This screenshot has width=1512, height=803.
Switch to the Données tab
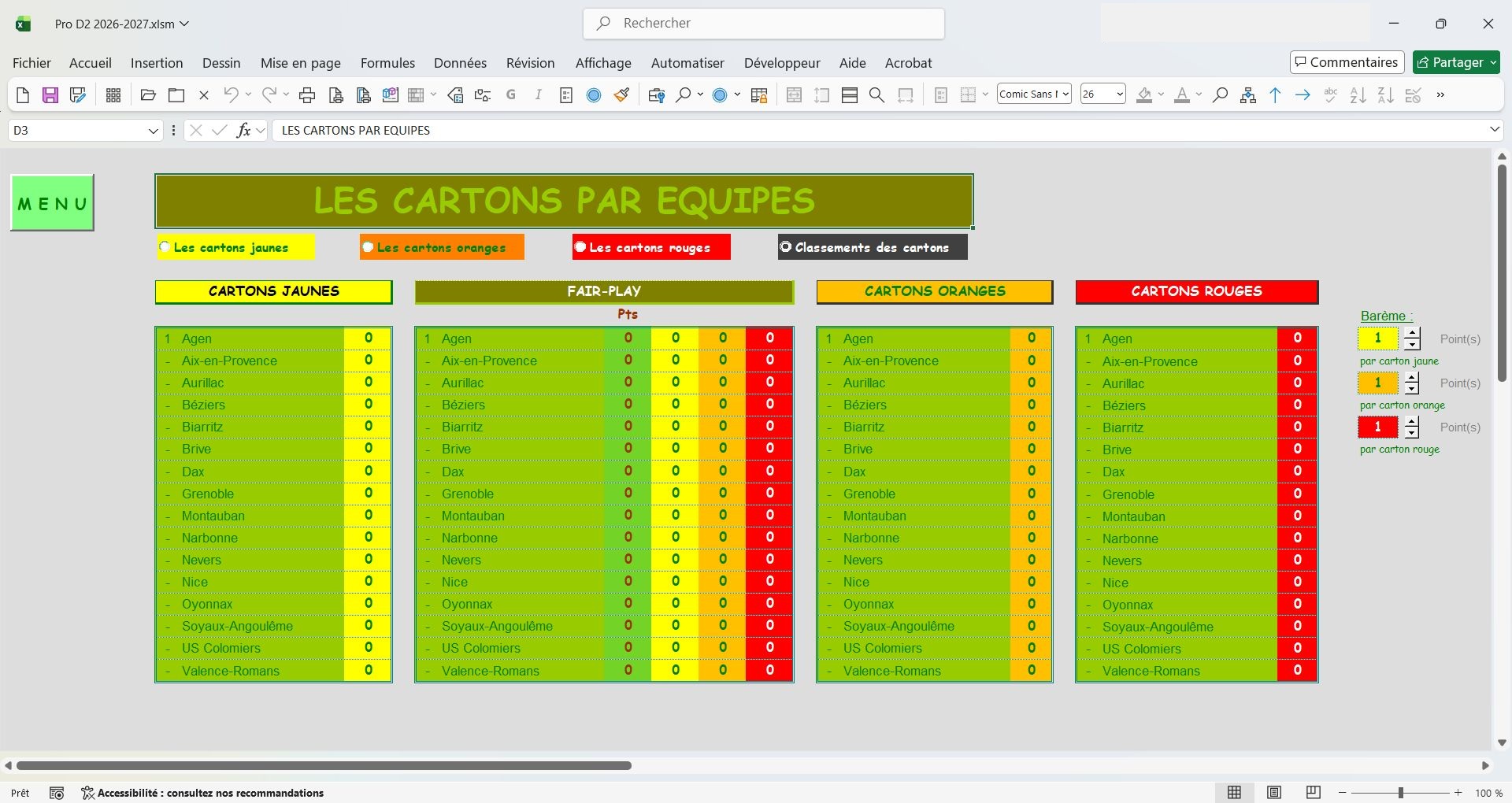pyautogui.click(x=460, y=63)
